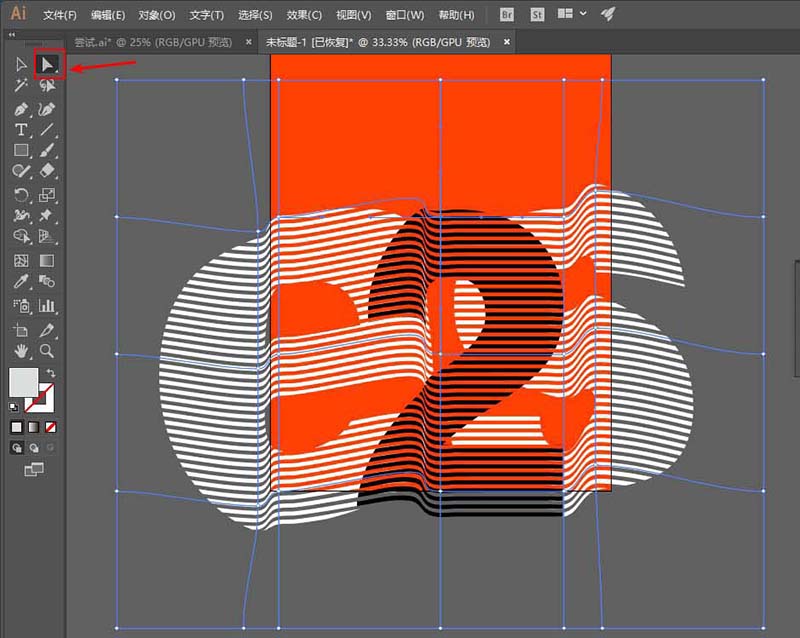Activate the Type tool
Screen dimensions: 800x638
point(21,130)
